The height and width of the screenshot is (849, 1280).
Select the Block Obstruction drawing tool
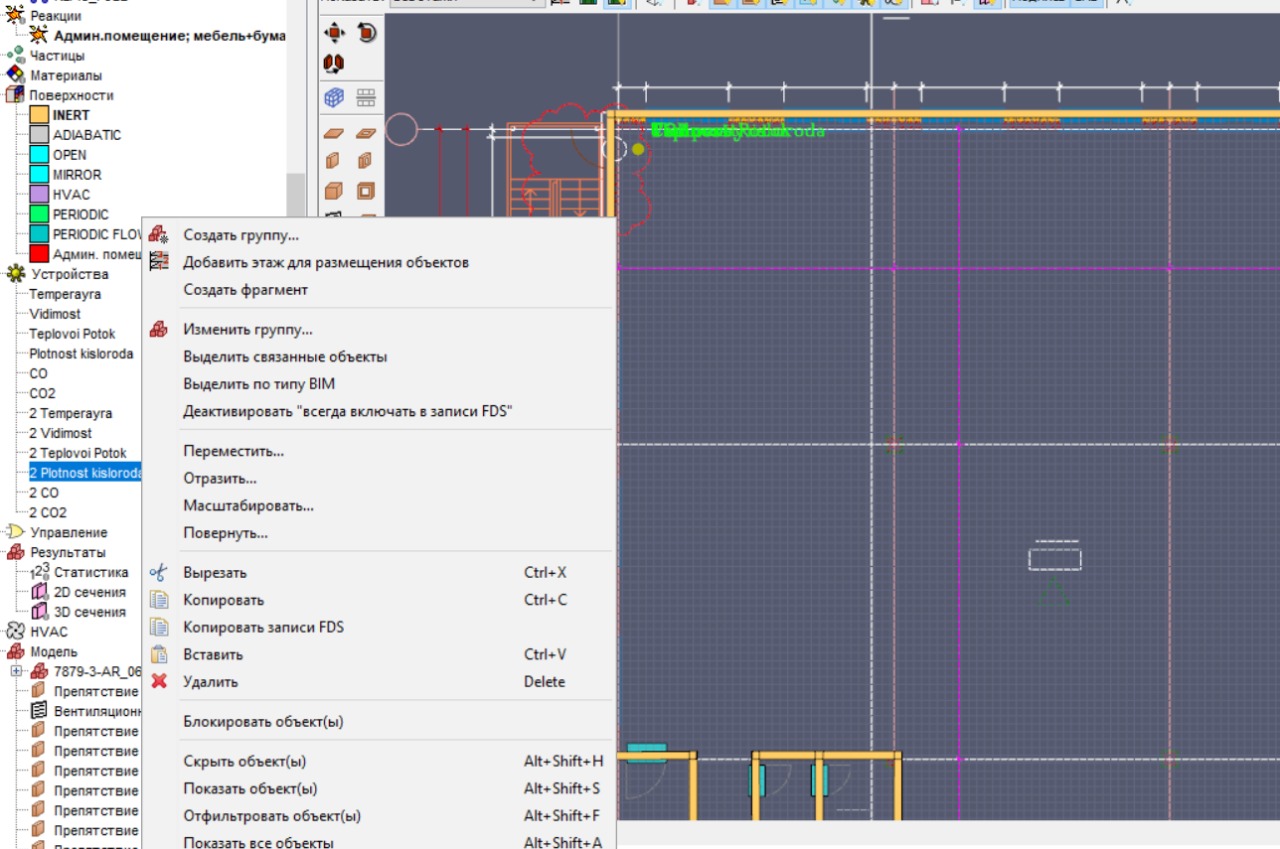(334, 191)
